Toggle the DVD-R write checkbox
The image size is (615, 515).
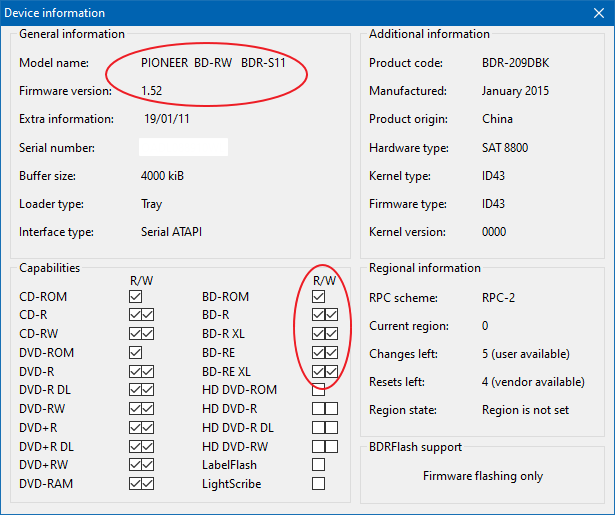click(x=148, y=371)
